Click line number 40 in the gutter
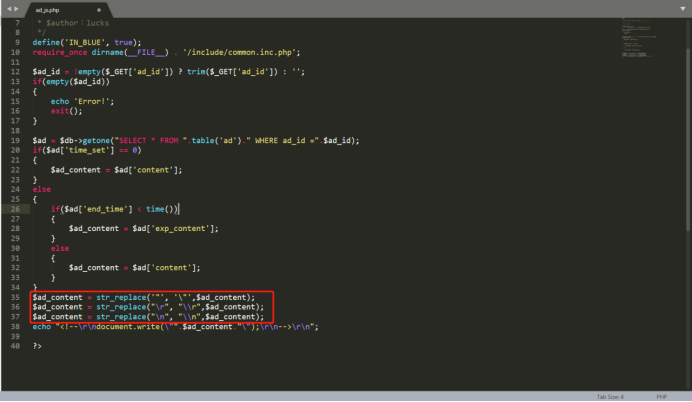Image resolution: width=692 pixels, height=402 pixels. (15, 346)
